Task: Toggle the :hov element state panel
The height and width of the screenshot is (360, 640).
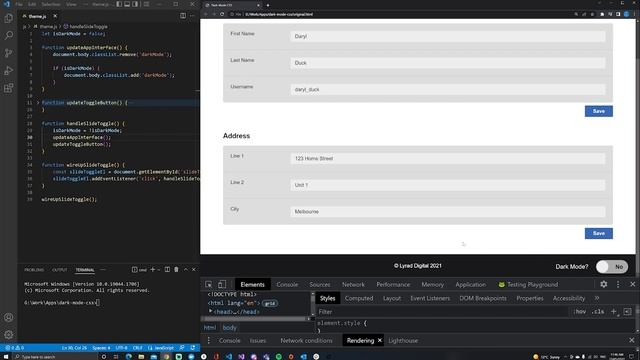Action: pyautogui.click(x=580, y=312)
